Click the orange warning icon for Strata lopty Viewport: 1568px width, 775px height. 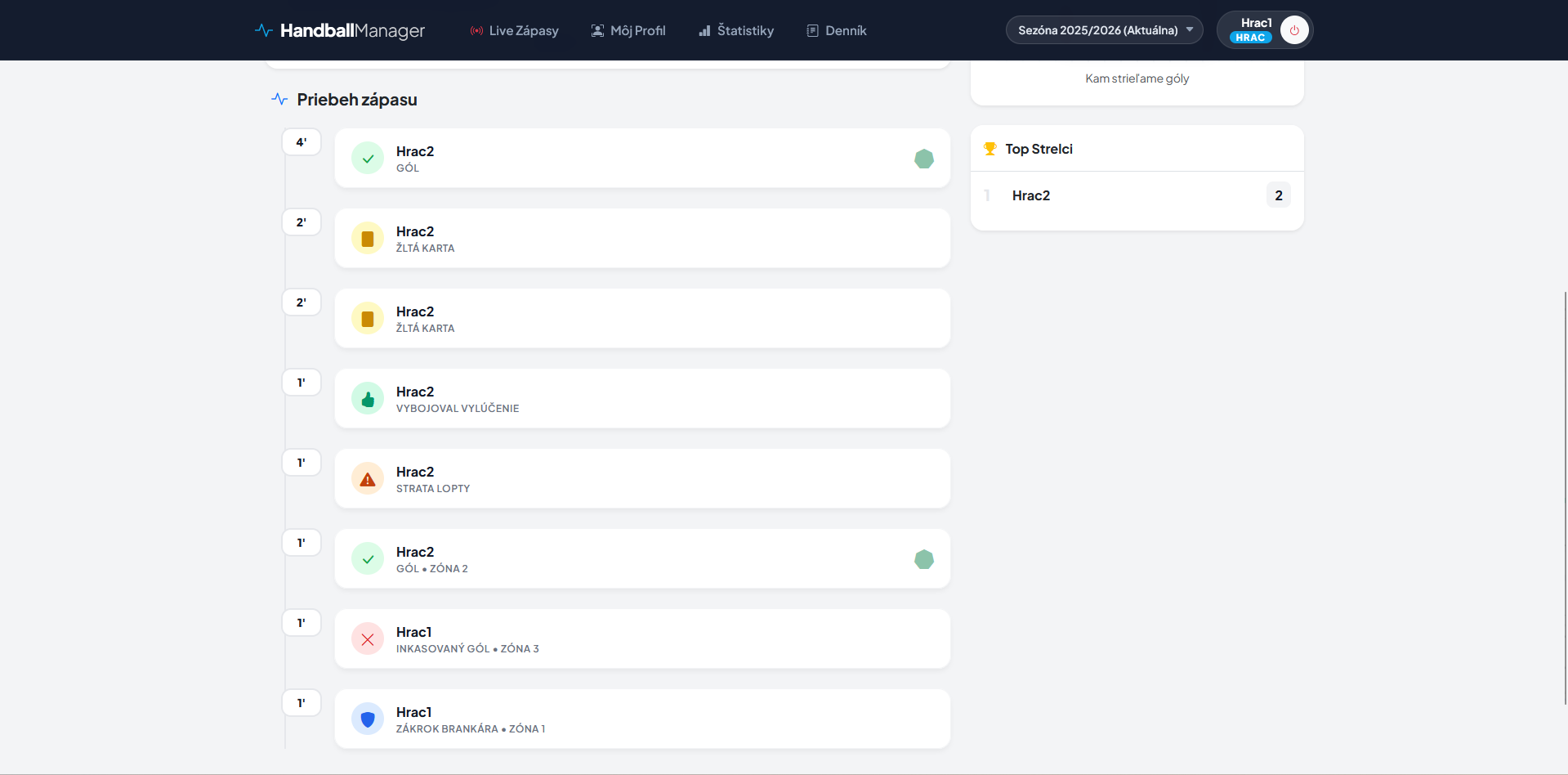click(x=368, y=479)
